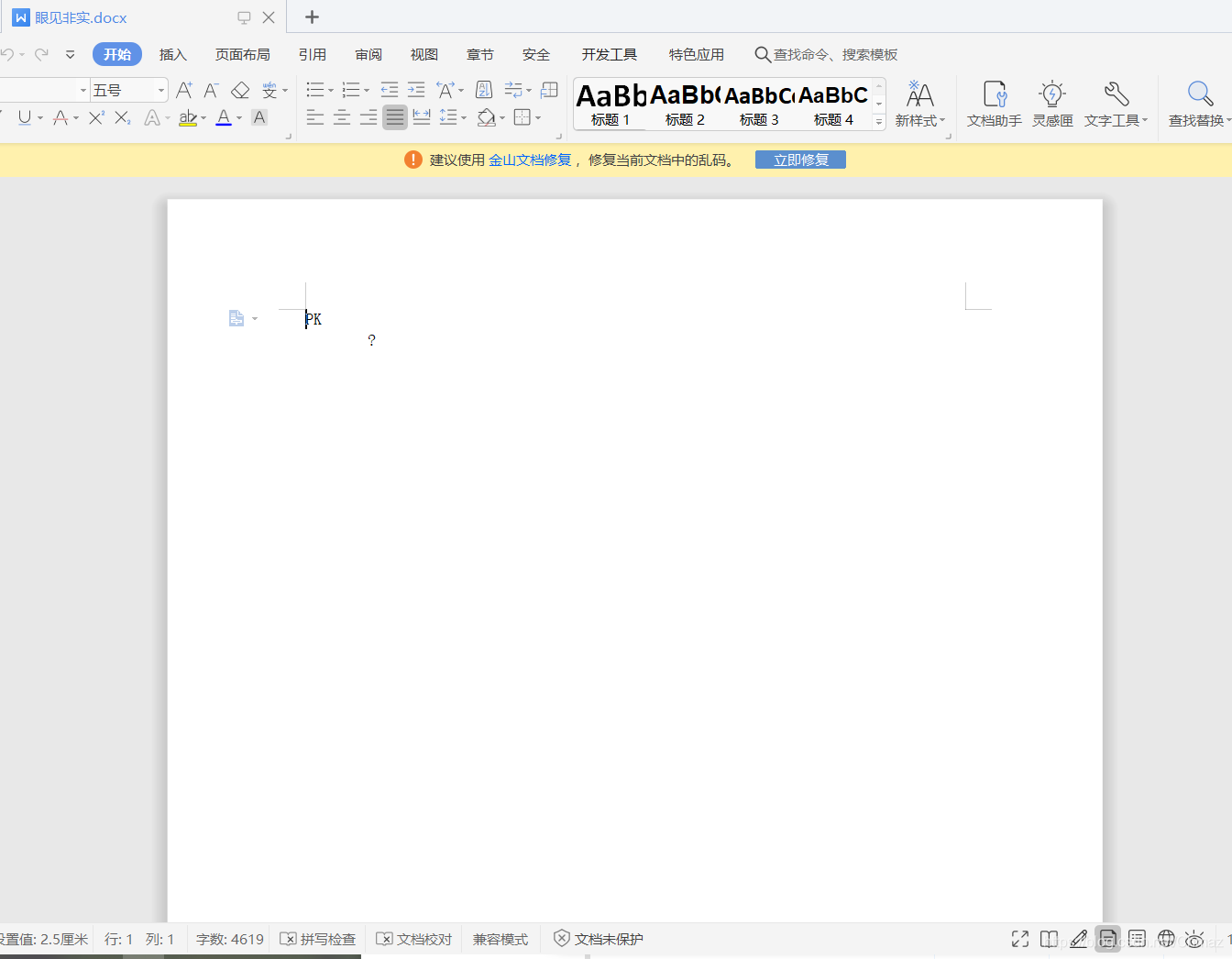Open the New Style (新样式) tool

click(919, 103)
